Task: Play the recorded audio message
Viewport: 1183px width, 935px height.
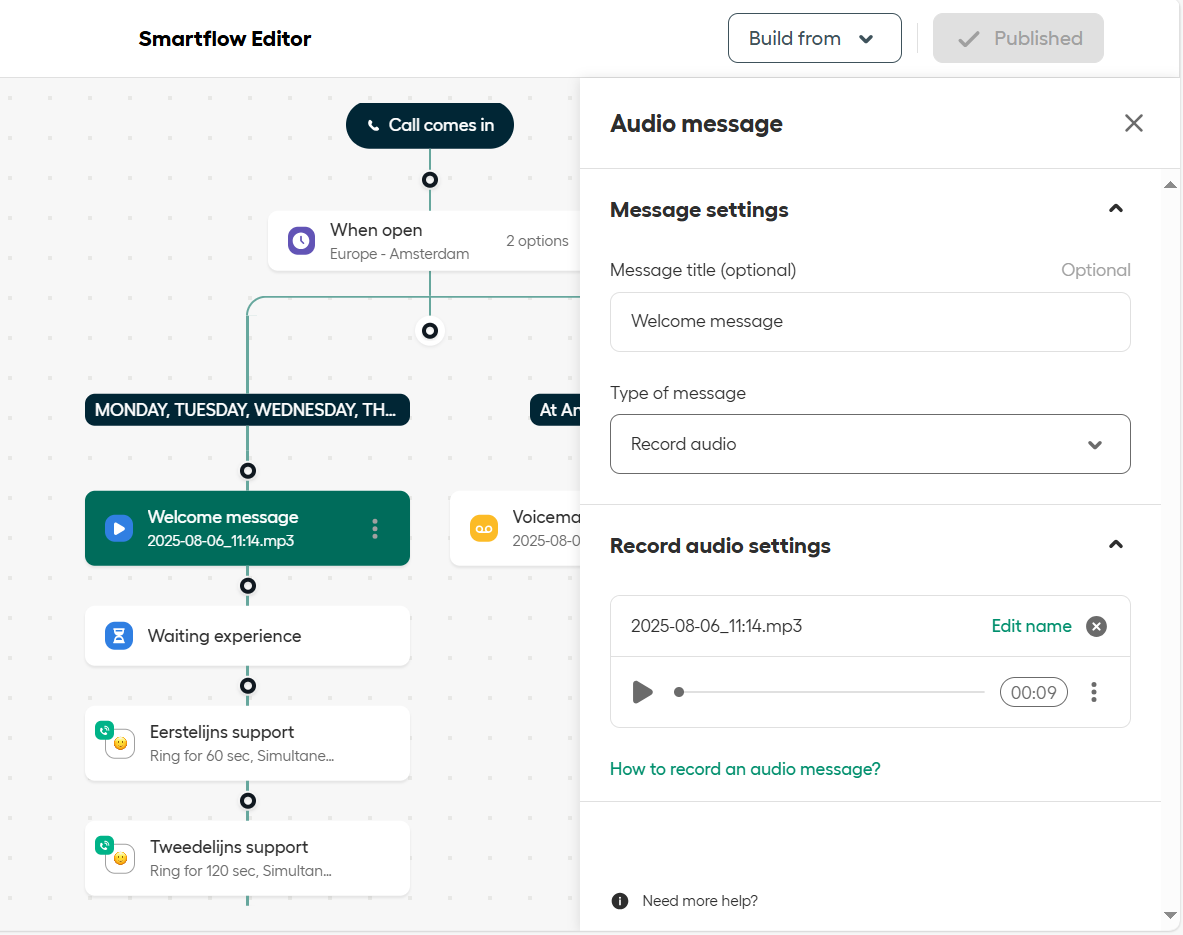Action: click(x=642, y=692)
